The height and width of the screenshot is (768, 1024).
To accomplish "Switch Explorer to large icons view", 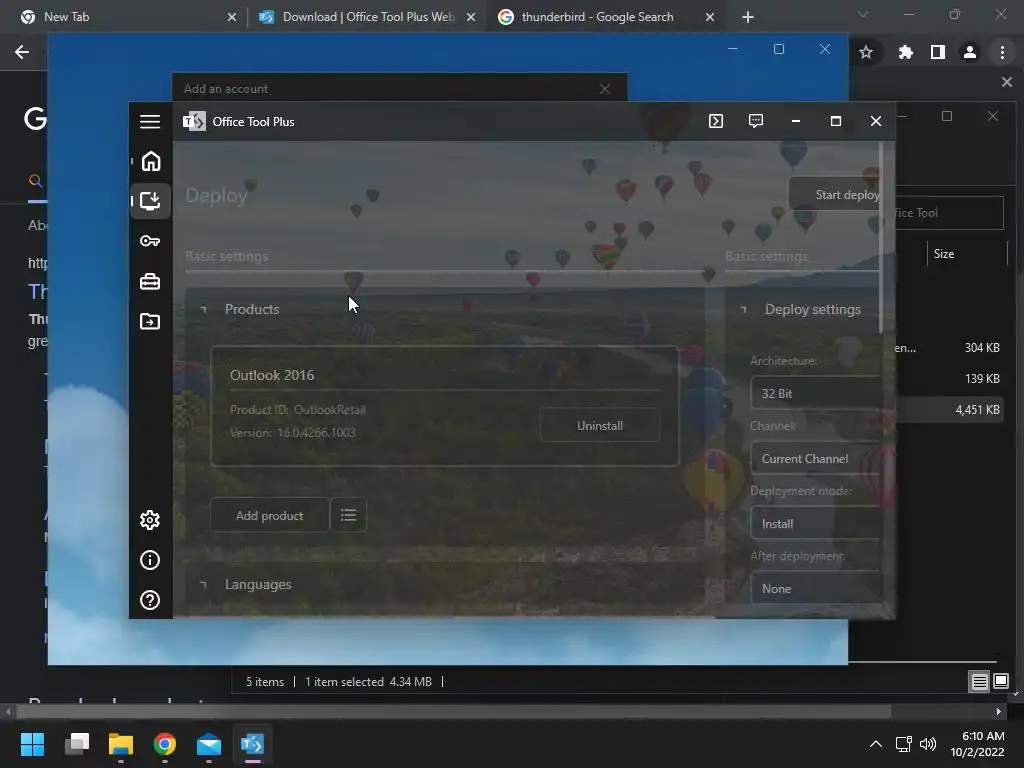I will [1000, 682].
